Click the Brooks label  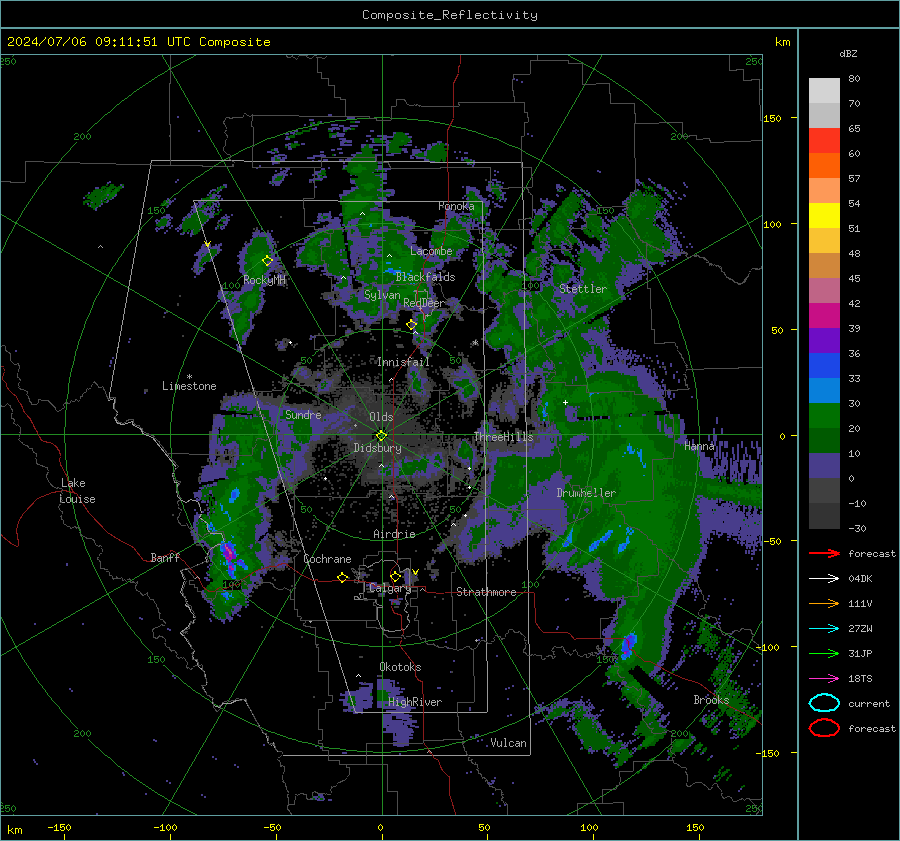coord(711,700)
